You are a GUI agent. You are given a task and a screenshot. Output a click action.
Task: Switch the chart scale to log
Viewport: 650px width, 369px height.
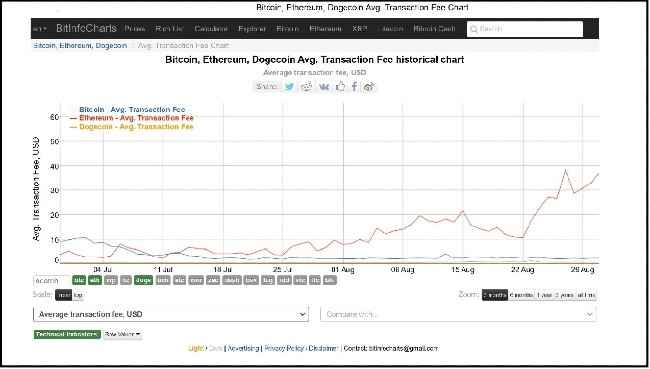point(78,295)
